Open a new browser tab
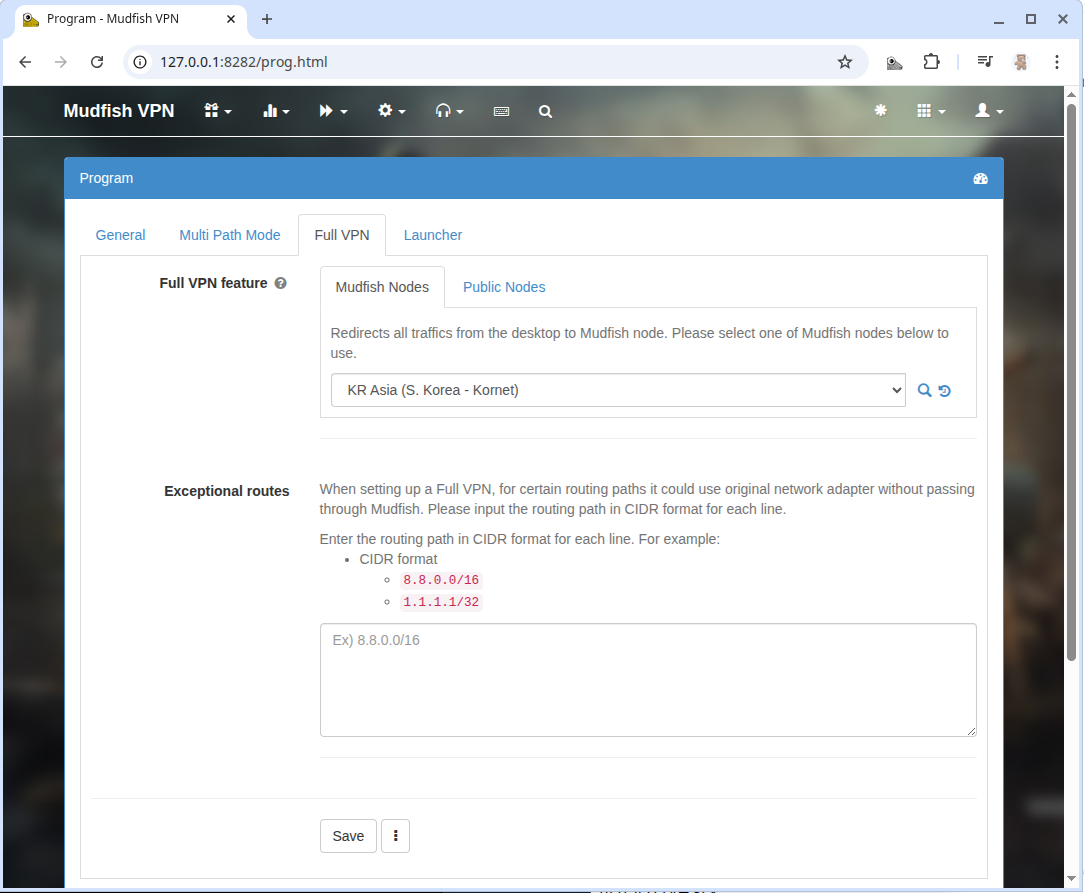Image resolution: width=1084 pixels, height=893 pixels. (267, 19)
